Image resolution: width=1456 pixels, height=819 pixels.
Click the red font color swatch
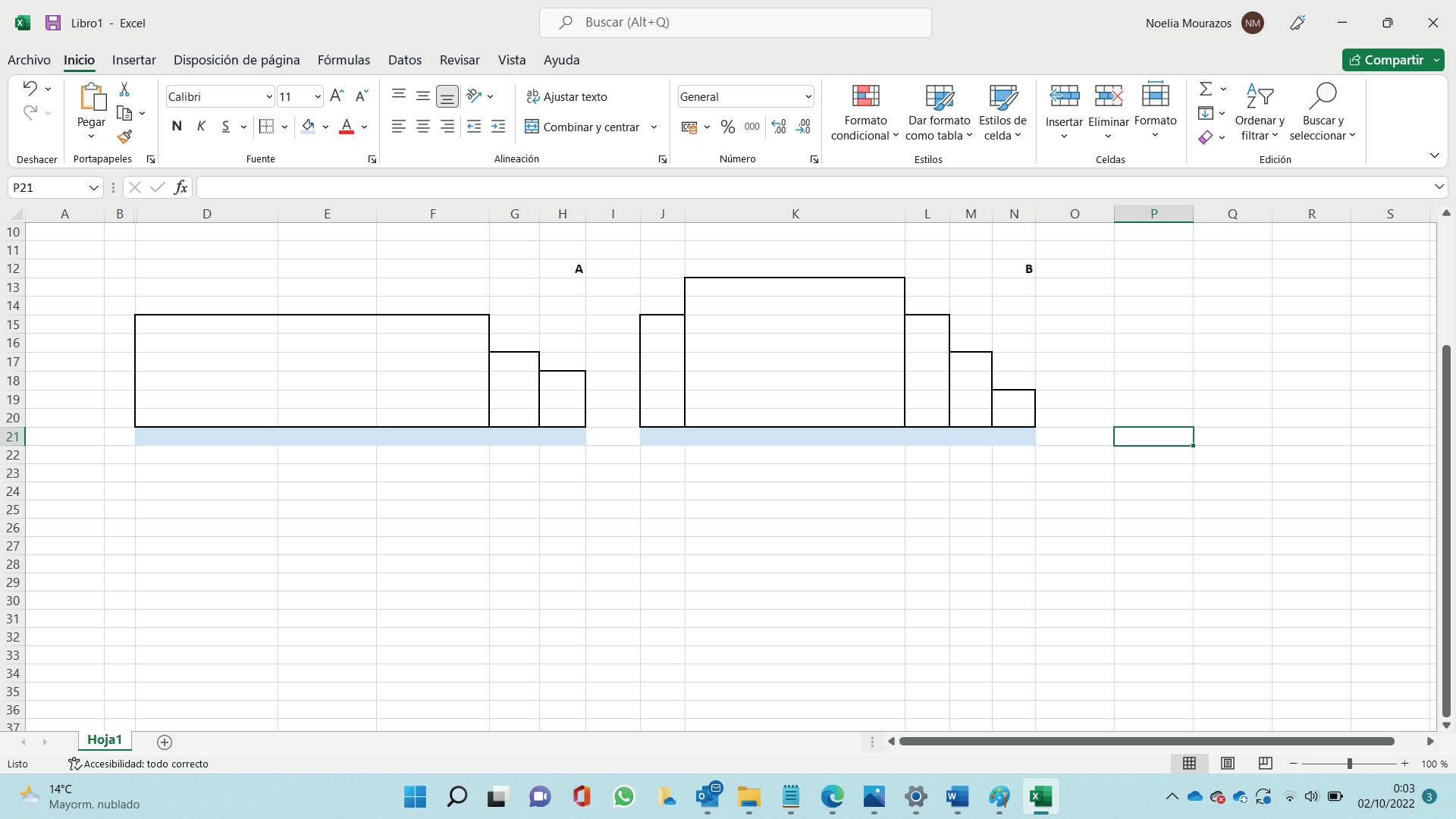pos(347,127)
